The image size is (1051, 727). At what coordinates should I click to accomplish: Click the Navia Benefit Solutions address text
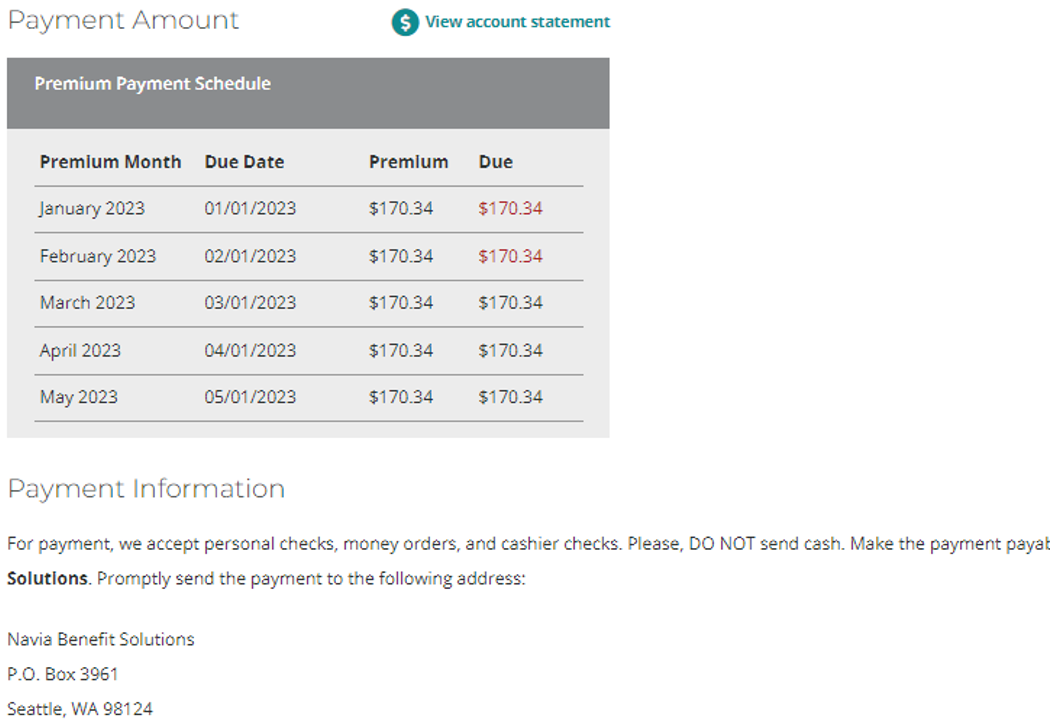point(100,639)
